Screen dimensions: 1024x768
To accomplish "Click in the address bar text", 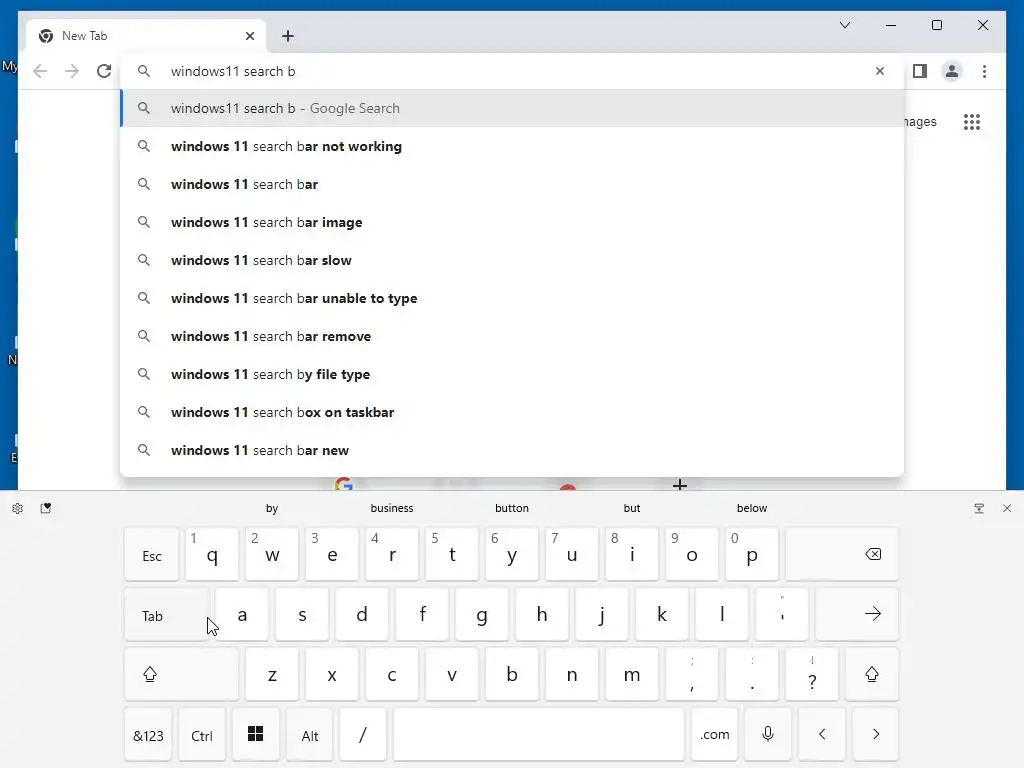I will click(x=232, y=71).
